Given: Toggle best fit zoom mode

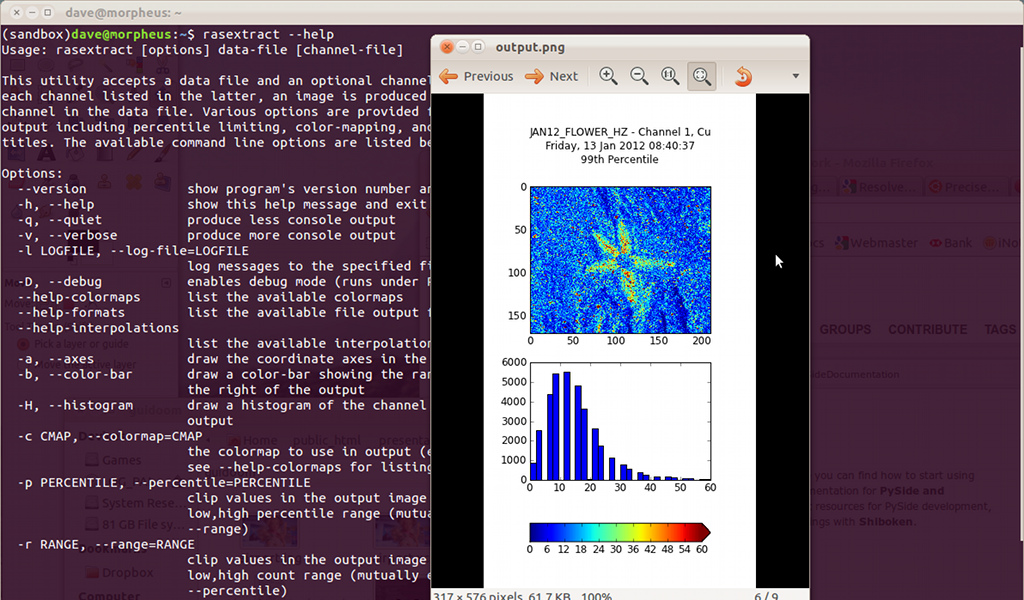Looking at the screenshot, I should [x=702, y=76].
